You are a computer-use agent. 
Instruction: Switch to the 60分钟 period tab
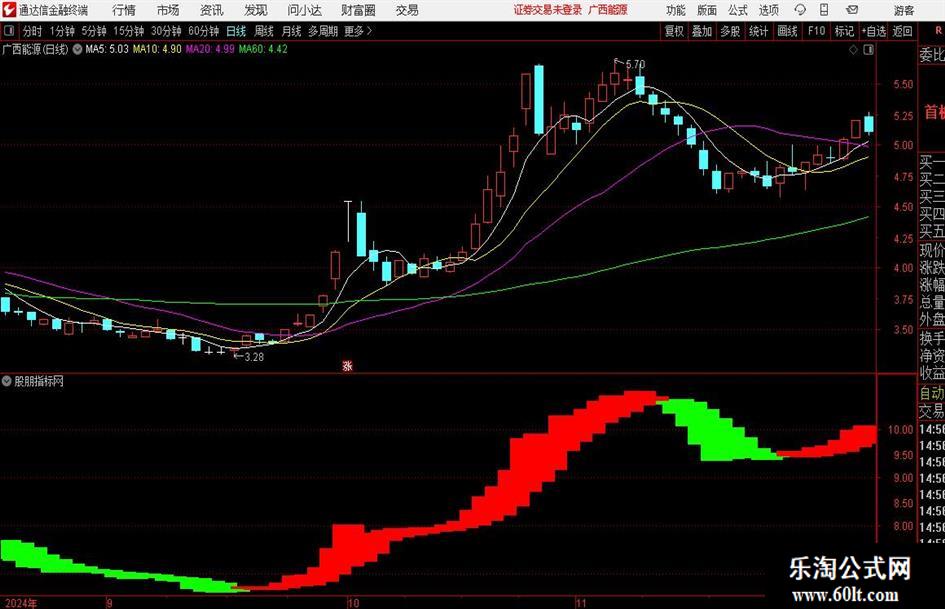(x=203, y=31)
